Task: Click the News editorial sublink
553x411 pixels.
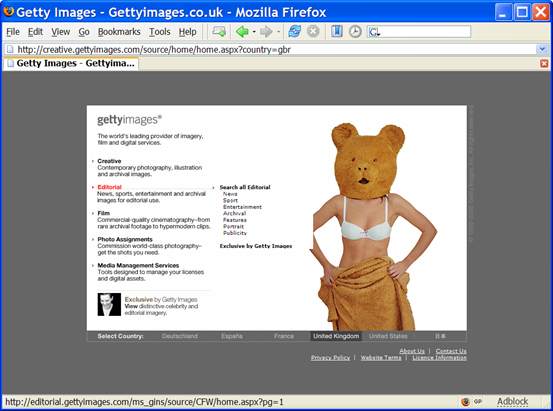Action: [x=230, y=194]
